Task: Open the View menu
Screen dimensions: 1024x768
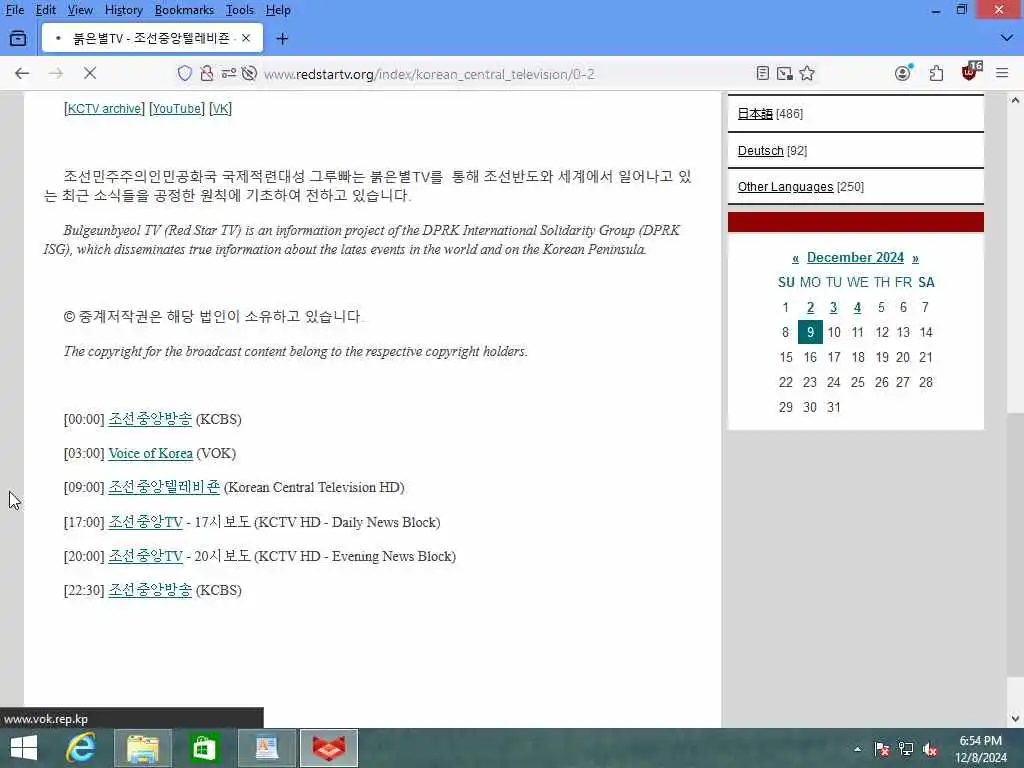Action: [80, 10]
